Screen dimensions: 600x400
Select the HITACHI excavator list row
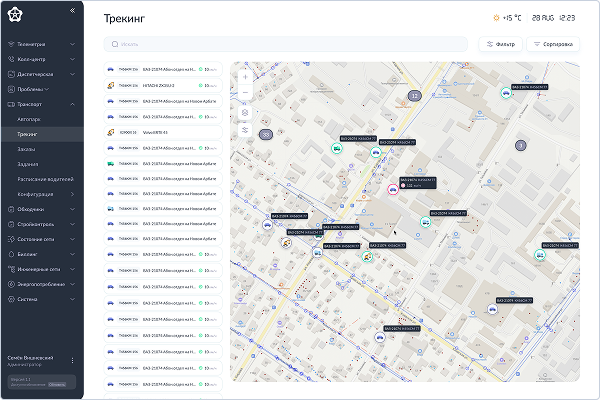pos(163,85)
